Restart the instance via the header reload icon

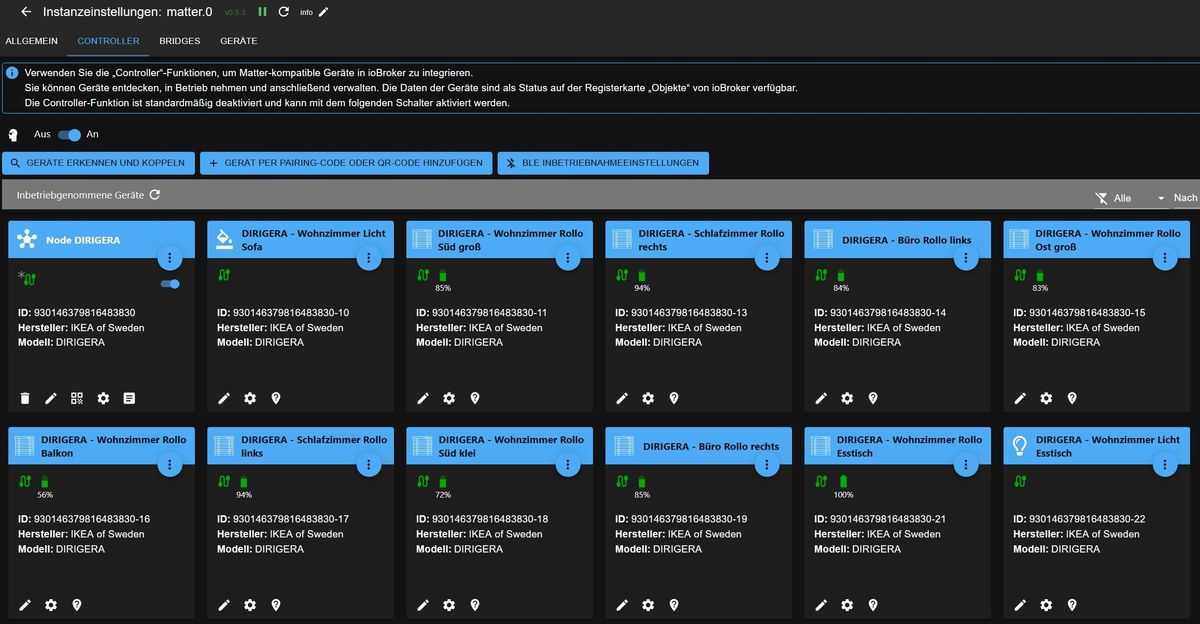[x=284, y=12]
